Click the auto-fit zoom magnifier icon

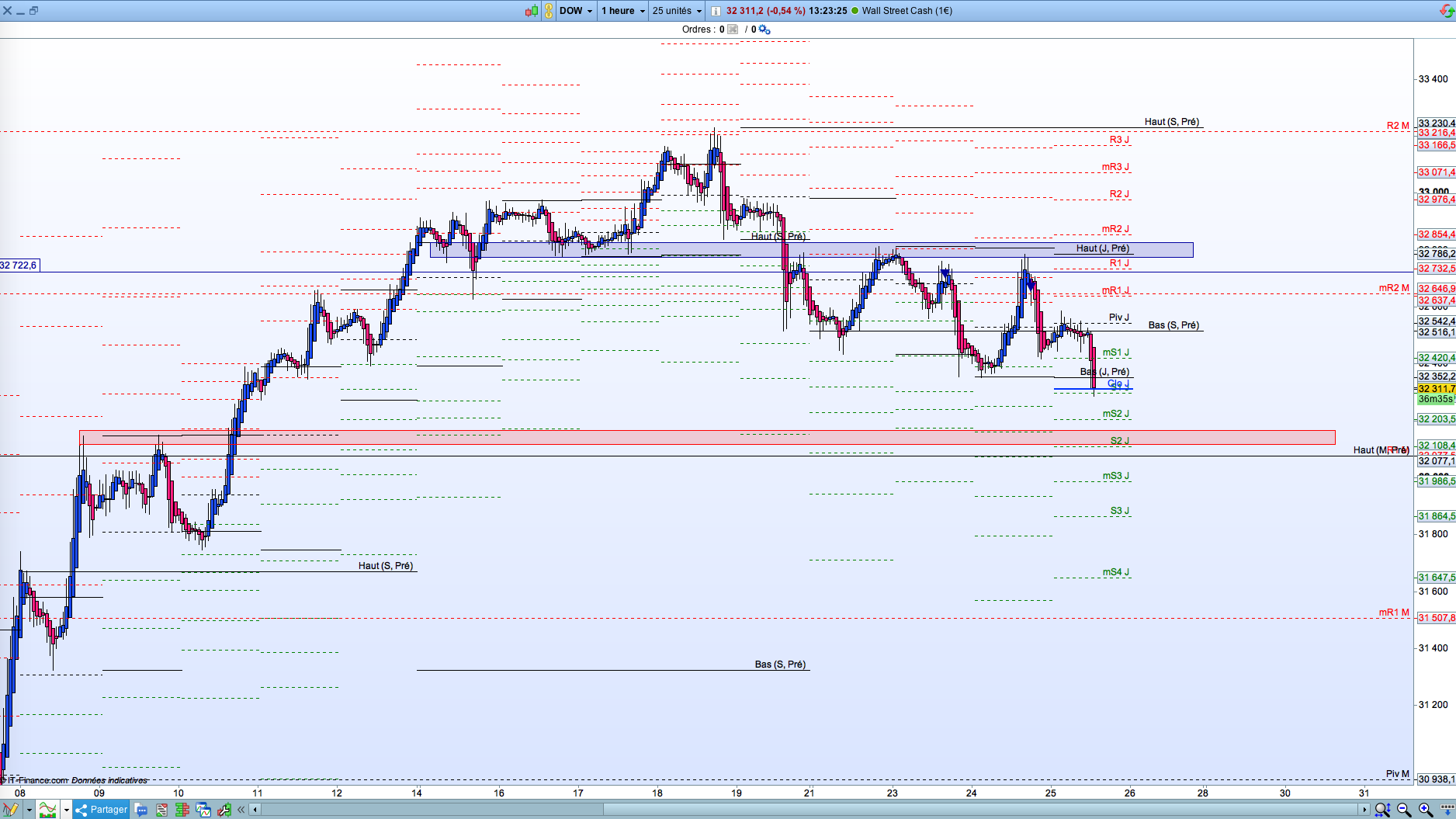click(x=1382, y=810)
